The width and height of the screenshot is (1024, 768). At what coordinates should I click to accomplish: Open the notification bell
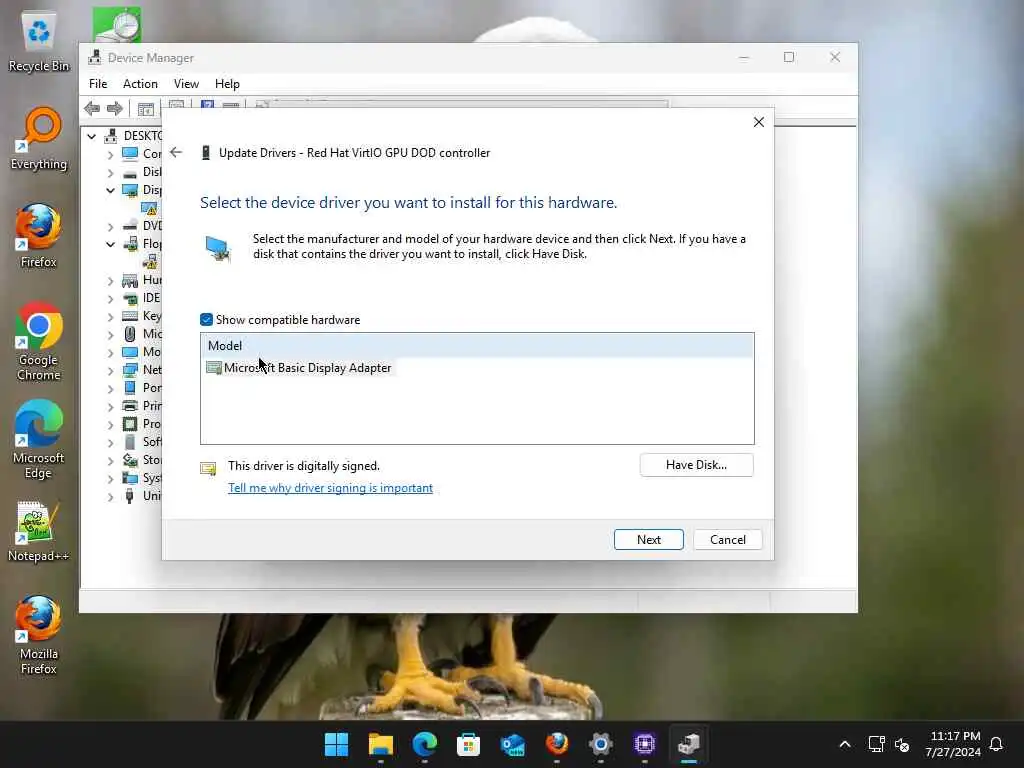[996, 744]
